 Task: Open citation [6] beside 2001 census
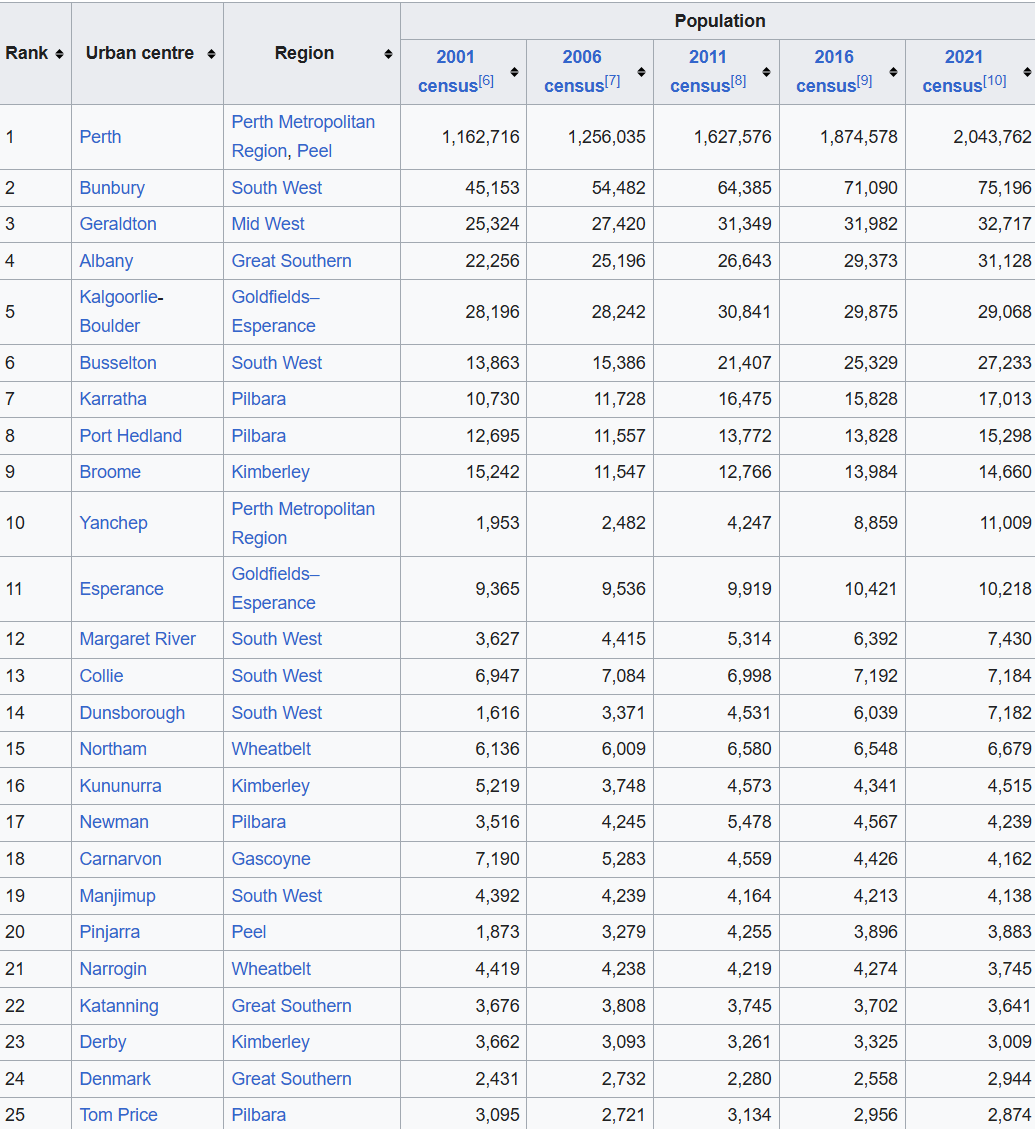[486, 81]
